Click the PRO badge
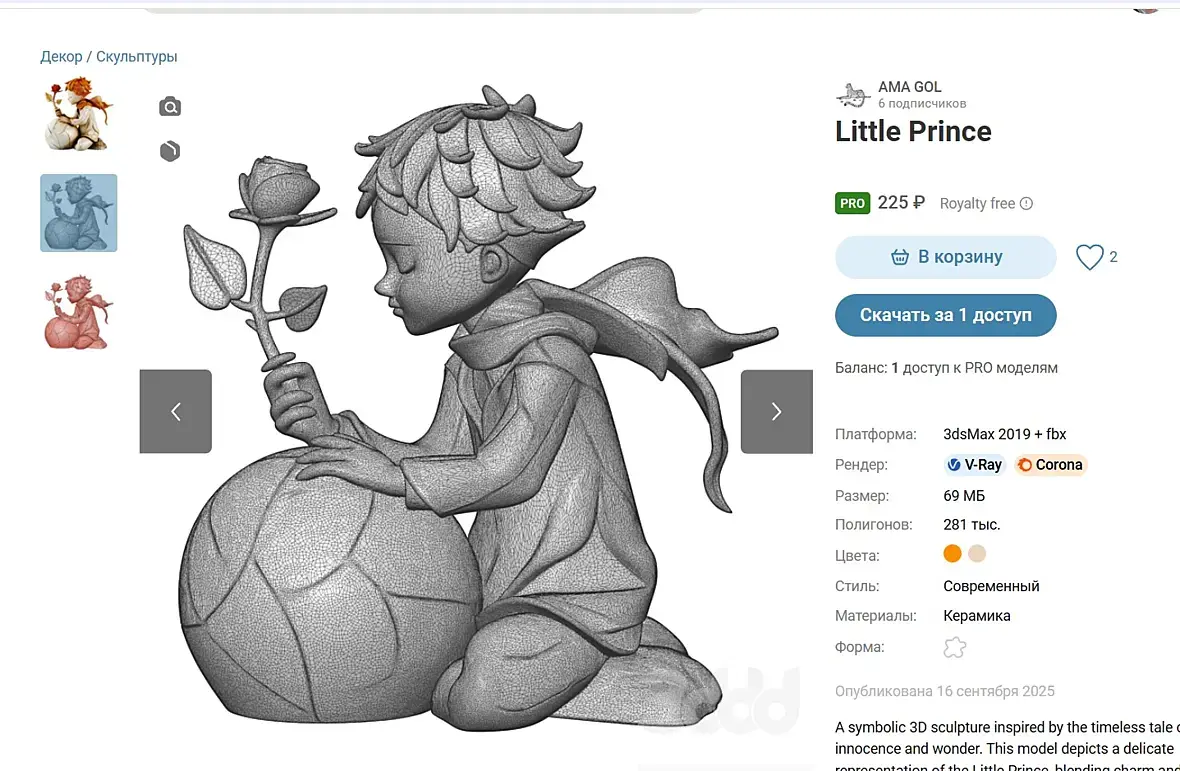 coord(852,203)
